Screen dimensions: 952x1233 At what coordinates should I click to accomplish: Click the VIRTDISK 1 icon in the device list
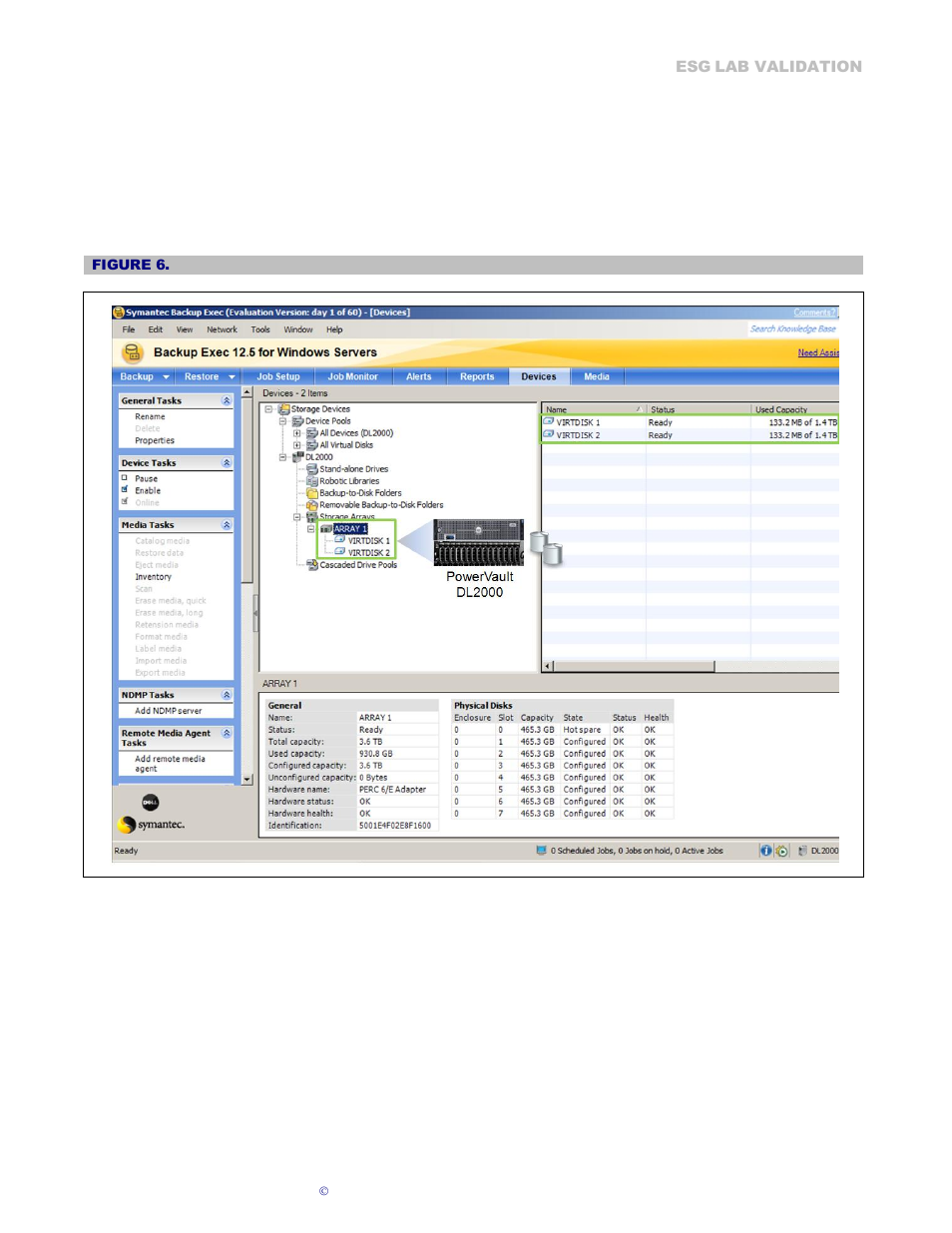coord(548,421)
